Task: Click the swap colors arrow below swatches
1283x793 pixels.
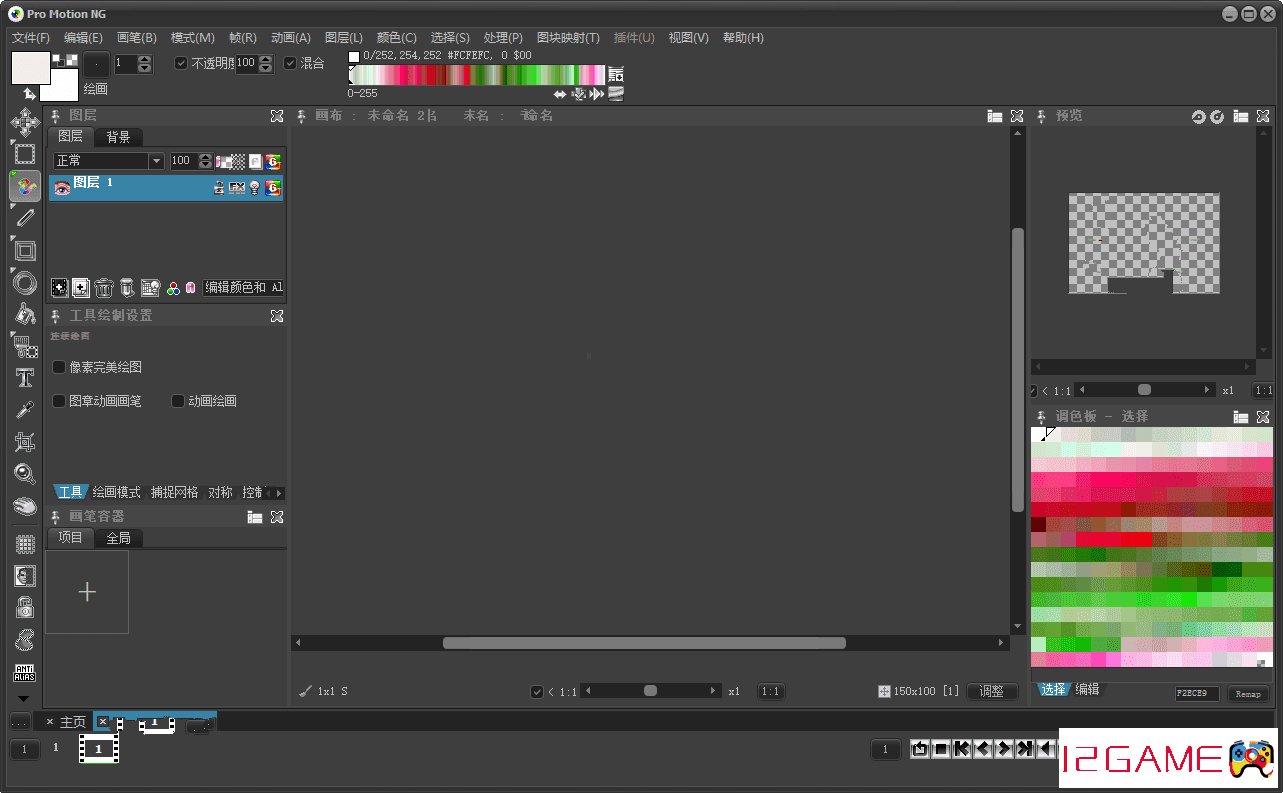Action: [30, 93]
